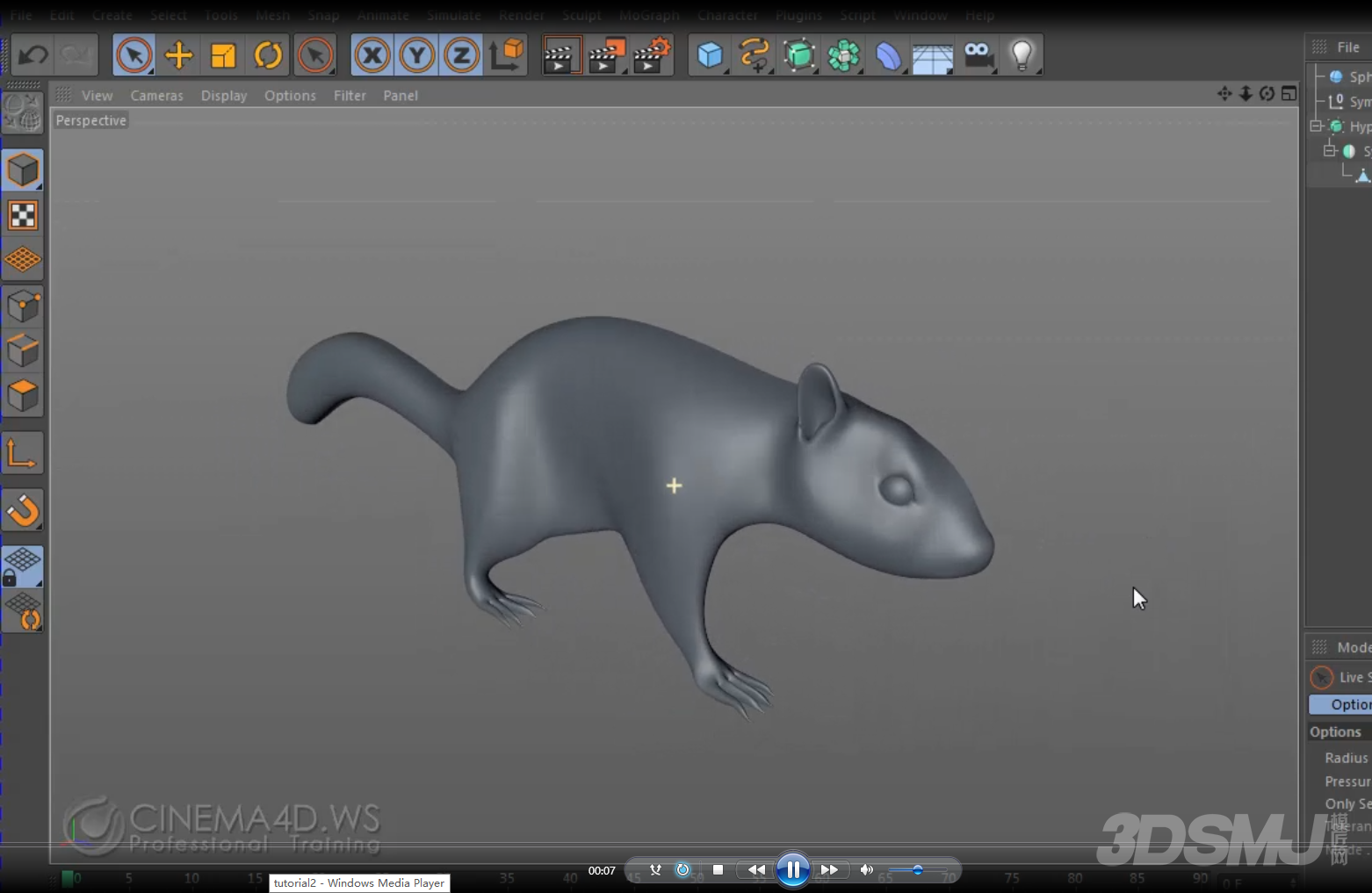The image size is (1372, 893).
Task: Open the floor environment icon
Action: coord(933,57)
